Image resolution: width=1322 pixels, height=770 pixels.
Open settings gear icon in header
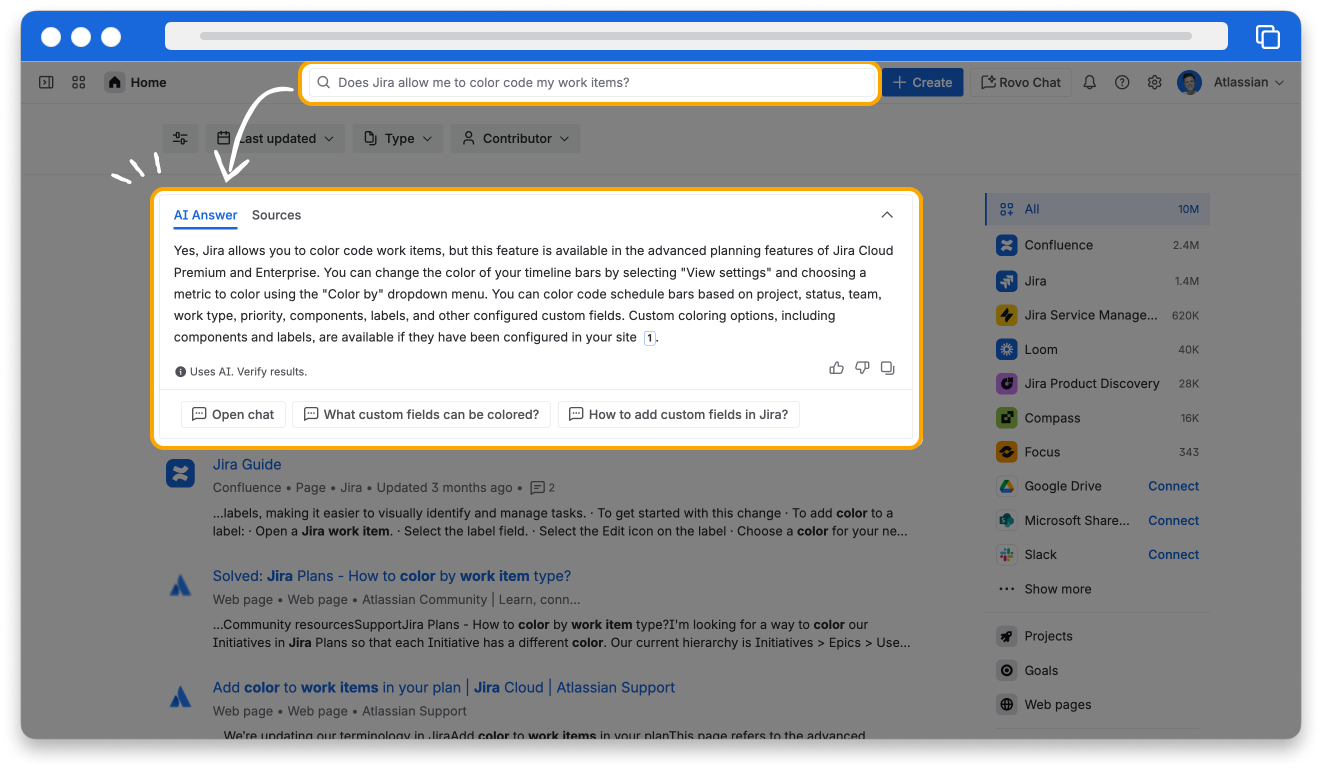click(x=1154, y=83)
